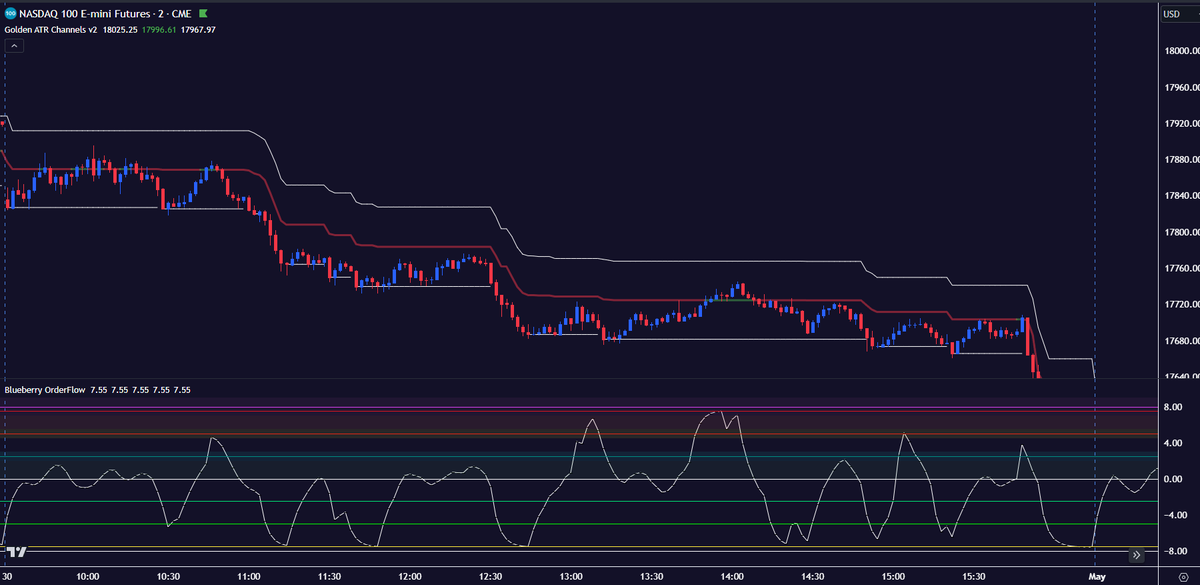Click the green 17996.61 indicator value
Image resolution: width=1200 pixels, height=585 pixels.
pos(160,30)
